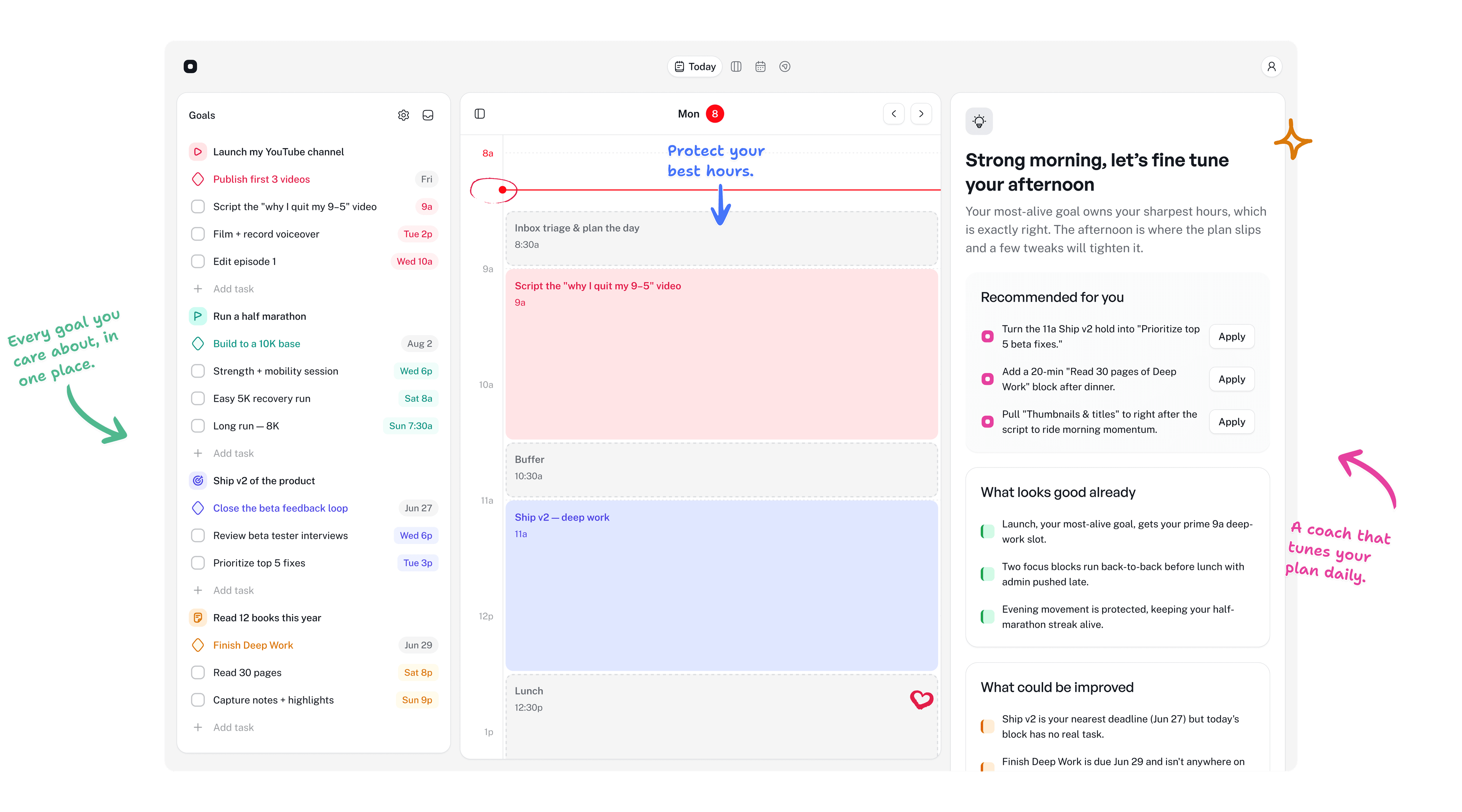Open the compass explore view icon
Screen dimensions: 1462x812
click(x=785, y=66)
